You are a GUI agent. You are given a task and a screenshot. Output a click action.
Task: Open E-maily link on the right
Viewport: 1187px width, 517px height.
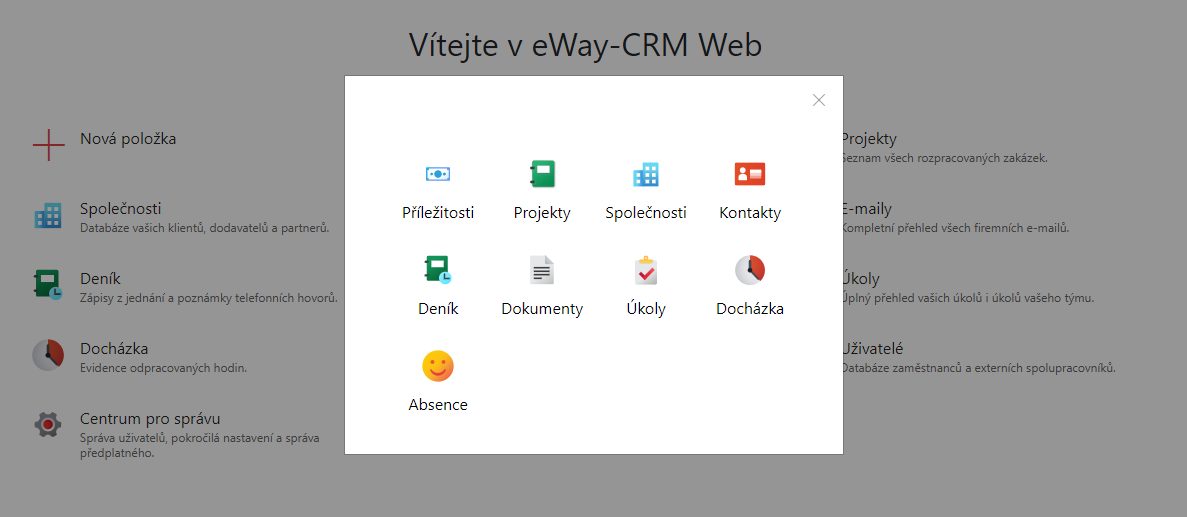point(867,209)
